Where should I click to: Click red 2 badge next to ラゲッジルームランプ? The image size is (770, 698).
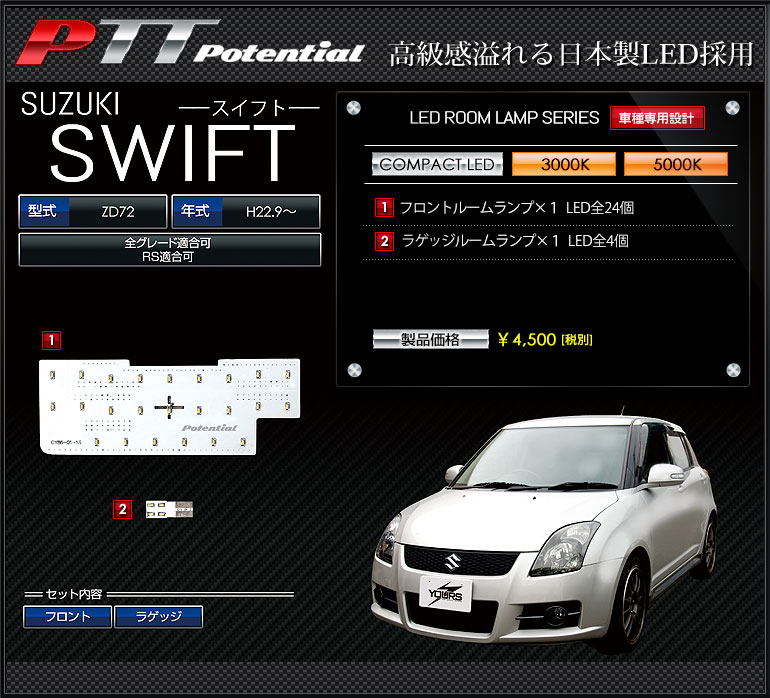pos(383,241)
